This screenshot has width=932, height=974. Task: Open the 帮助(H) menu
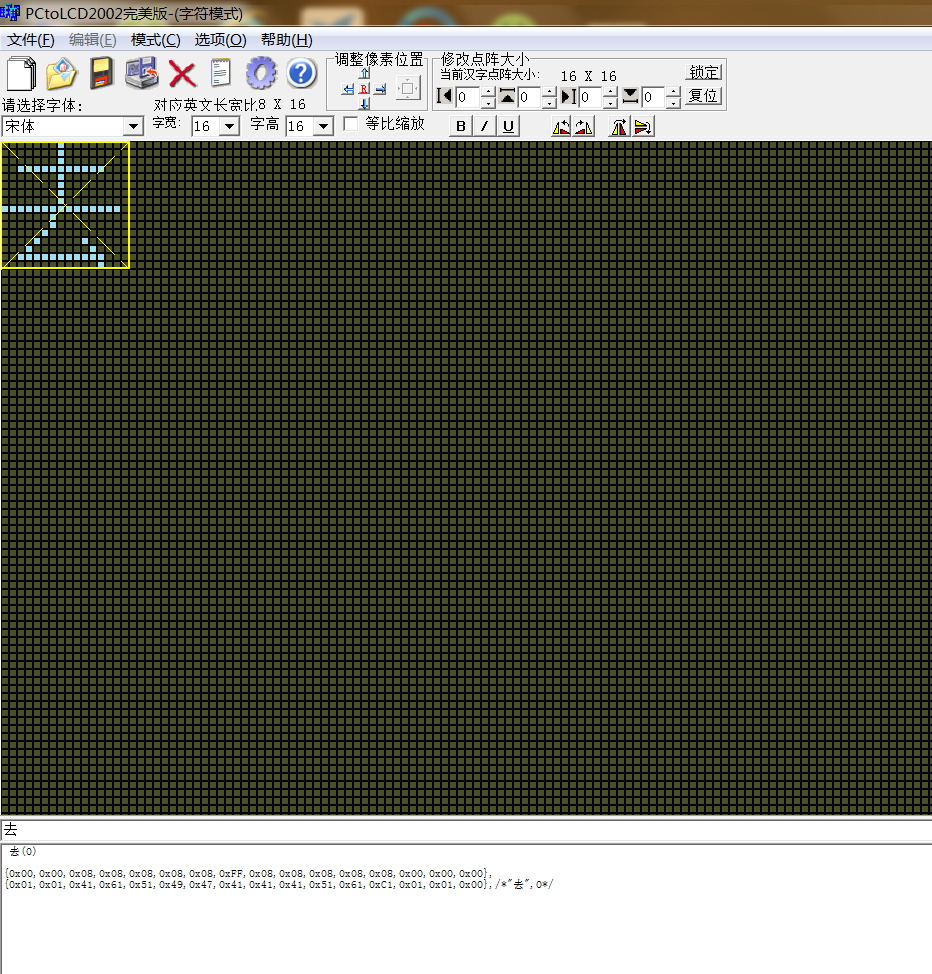tap(286, 40)
